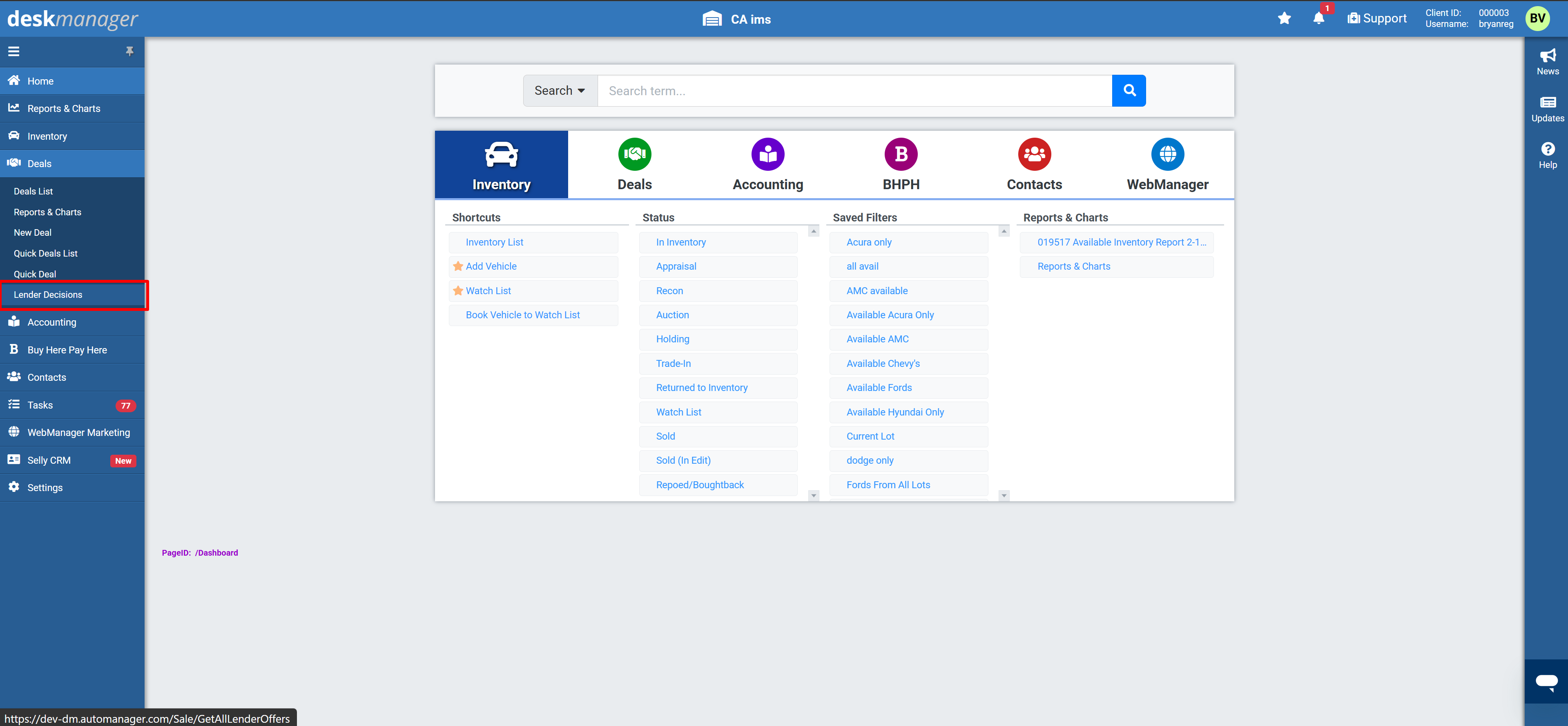Open Recon status link
This screenshot has width=1568, height=726.
718,290
